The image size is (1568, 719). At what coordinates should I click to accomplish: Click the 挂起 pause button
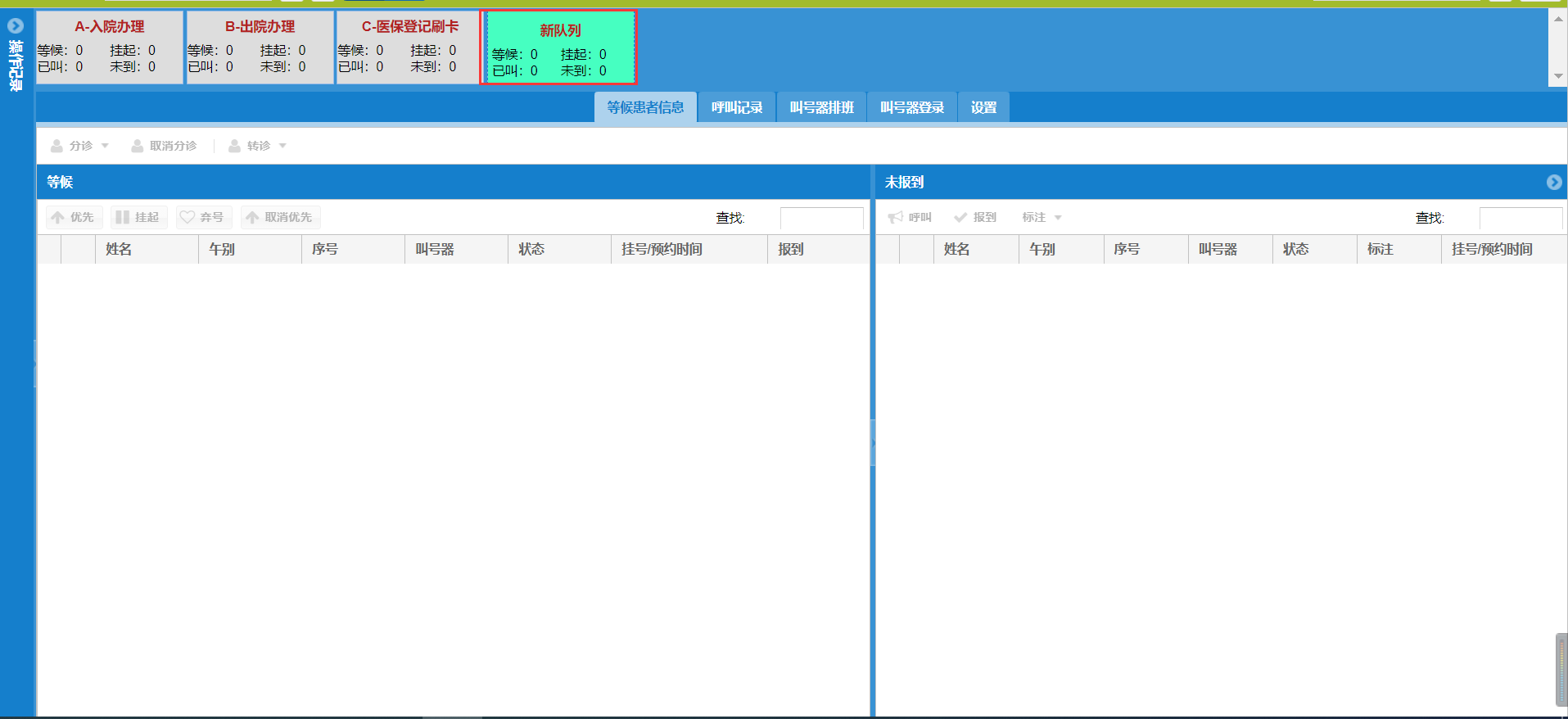coord(138,217)
